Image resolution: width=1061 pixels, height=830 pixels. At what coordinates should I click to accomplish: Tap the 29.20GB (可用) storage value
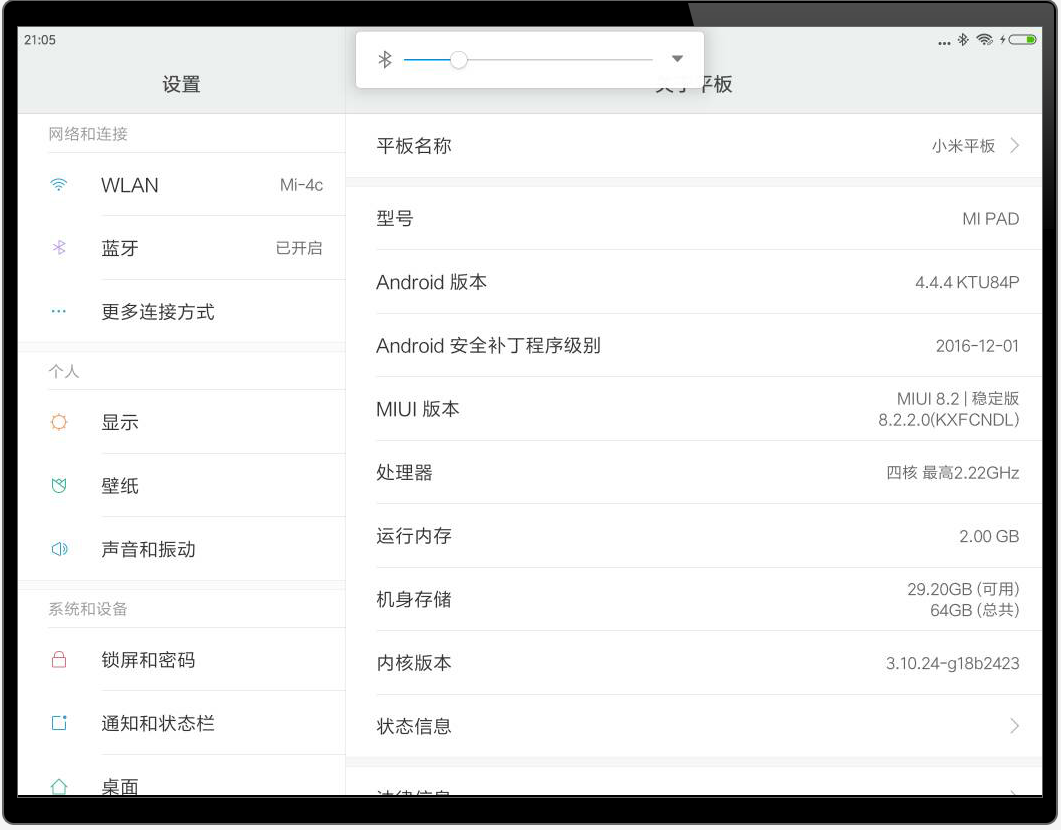[964, 589]
